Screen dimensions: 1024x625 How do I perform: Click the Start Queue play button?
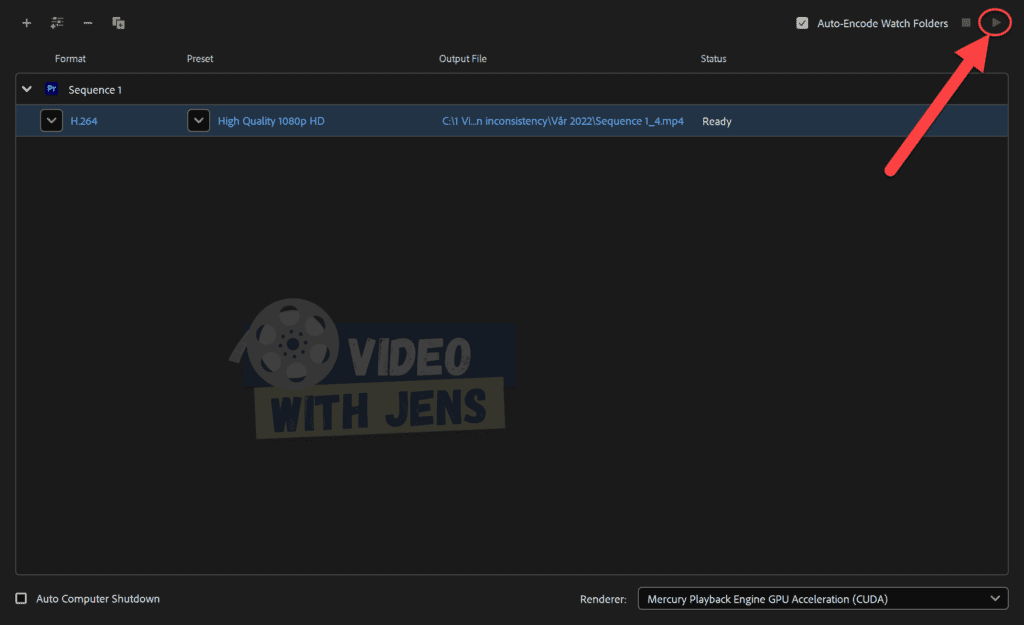point(996,23)
